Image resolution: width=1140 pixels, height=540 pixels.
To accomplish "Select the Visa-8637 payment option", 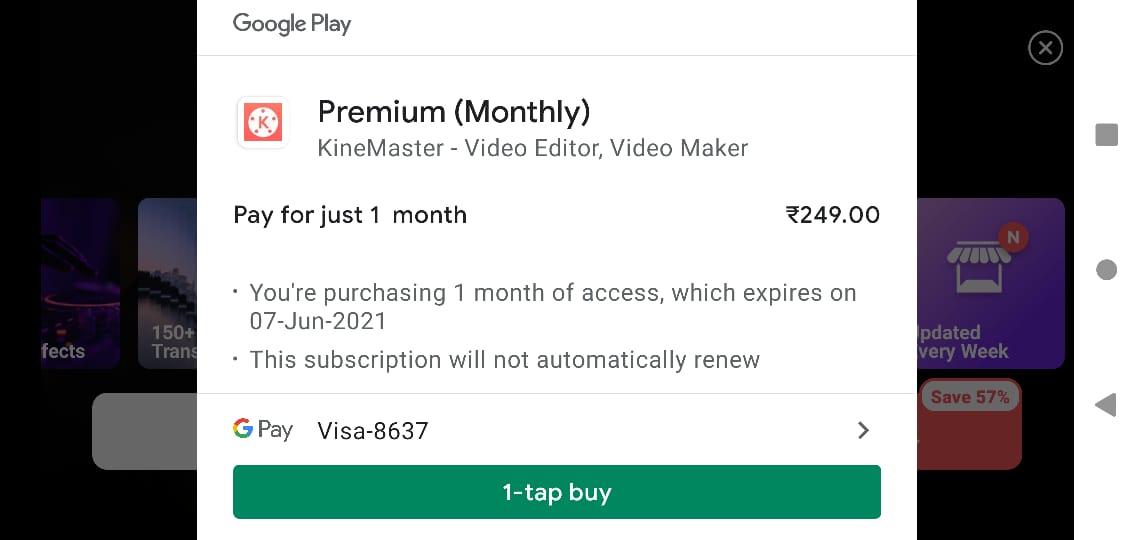I will (556, 430).
